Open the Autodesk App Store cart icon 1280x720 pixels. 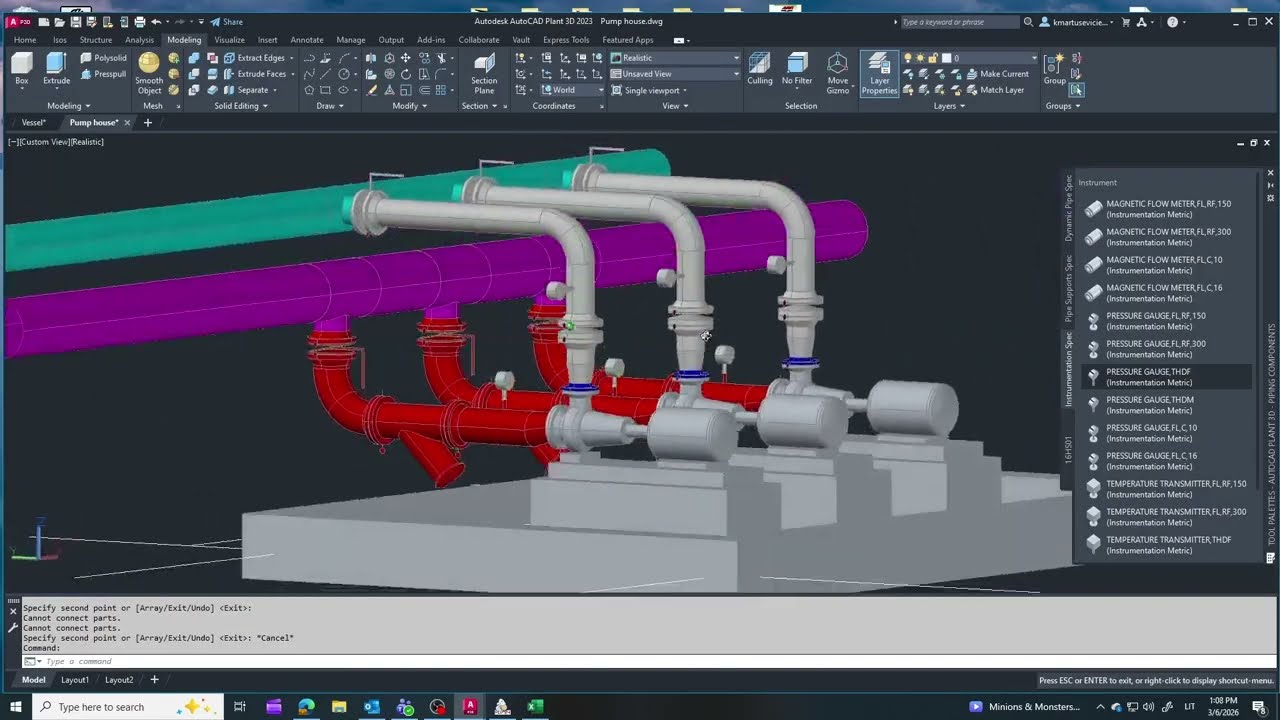pos(1126,22)
